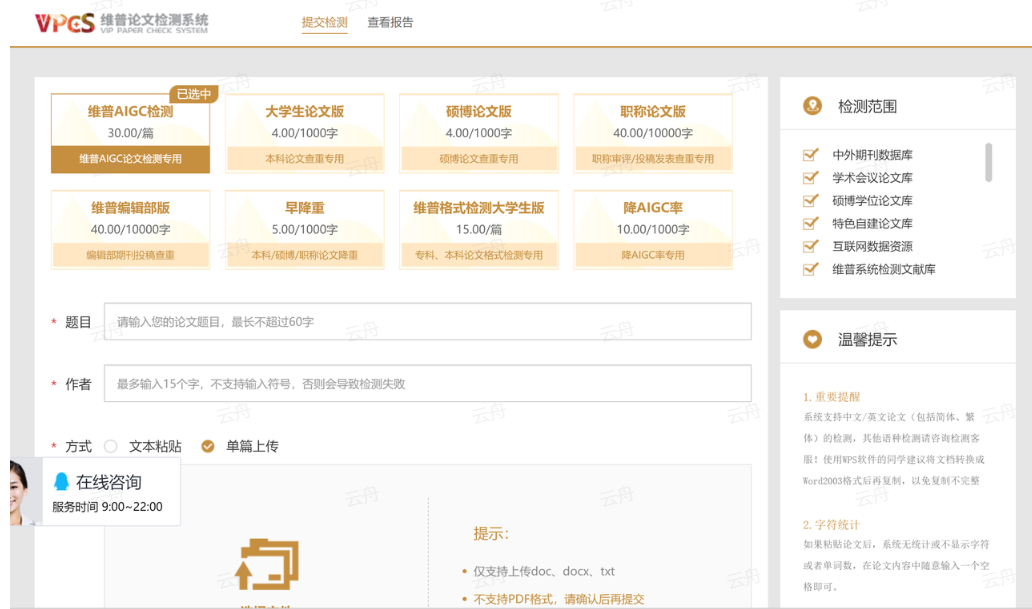This screenshot has width=1032, height=609.
Task: Click the 硕博论文查重专用 label
Action: (x=478, y=159)
